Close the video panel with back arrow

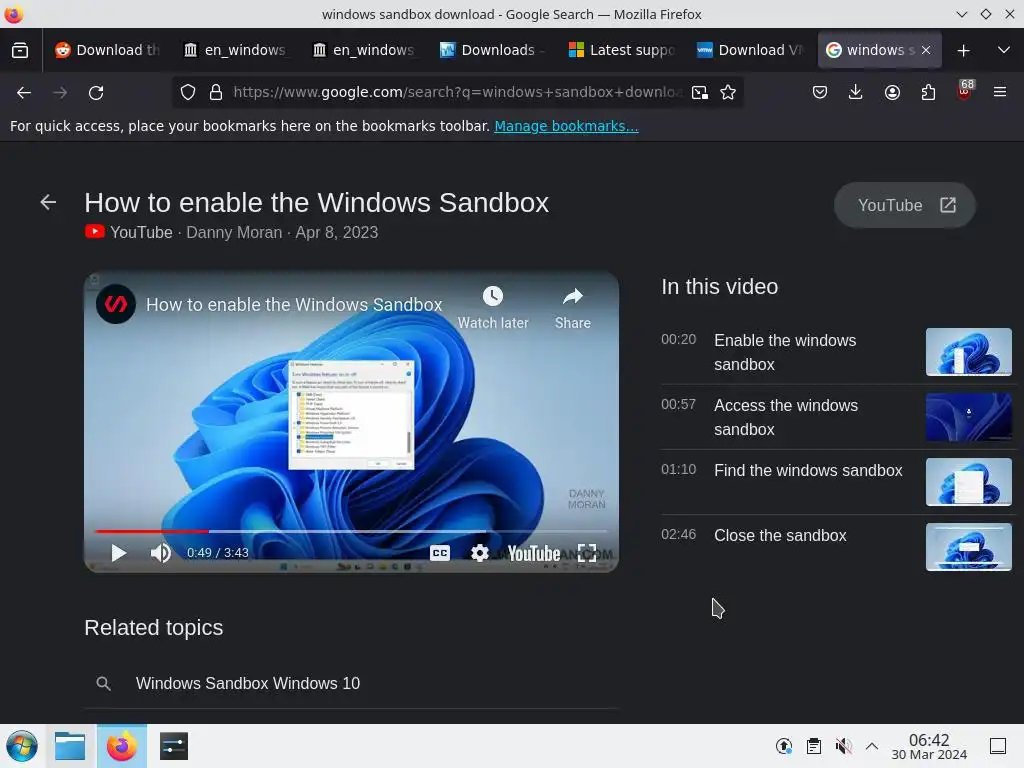coord(48,202)
